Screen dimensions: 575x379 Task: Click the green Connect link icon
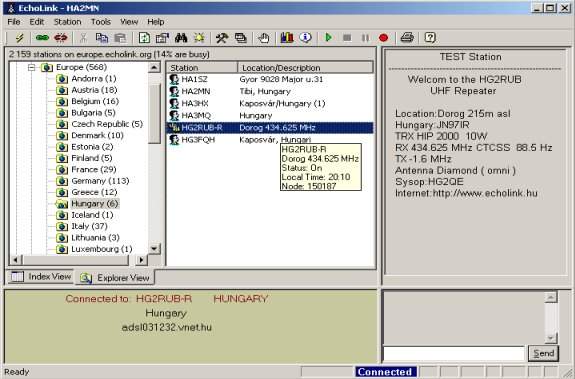pyautogui.click(x=42, y=37)
